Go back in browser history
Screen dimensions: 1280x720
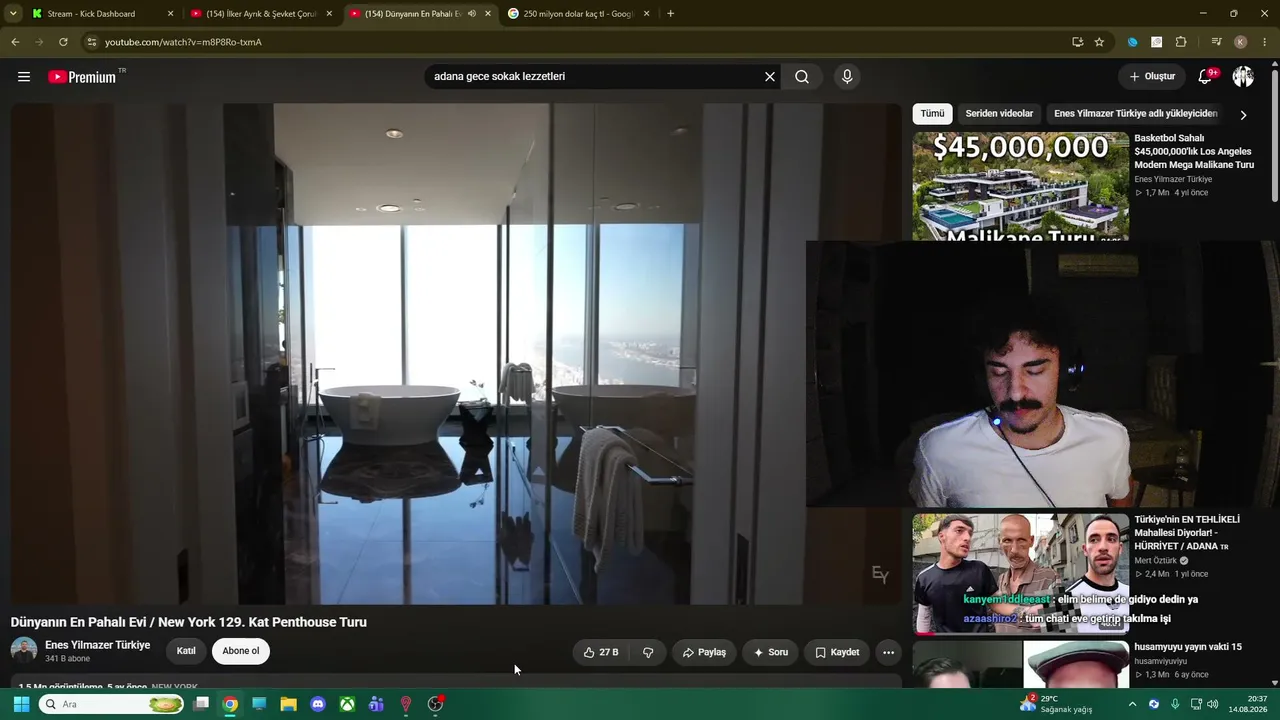coord(15,42)
